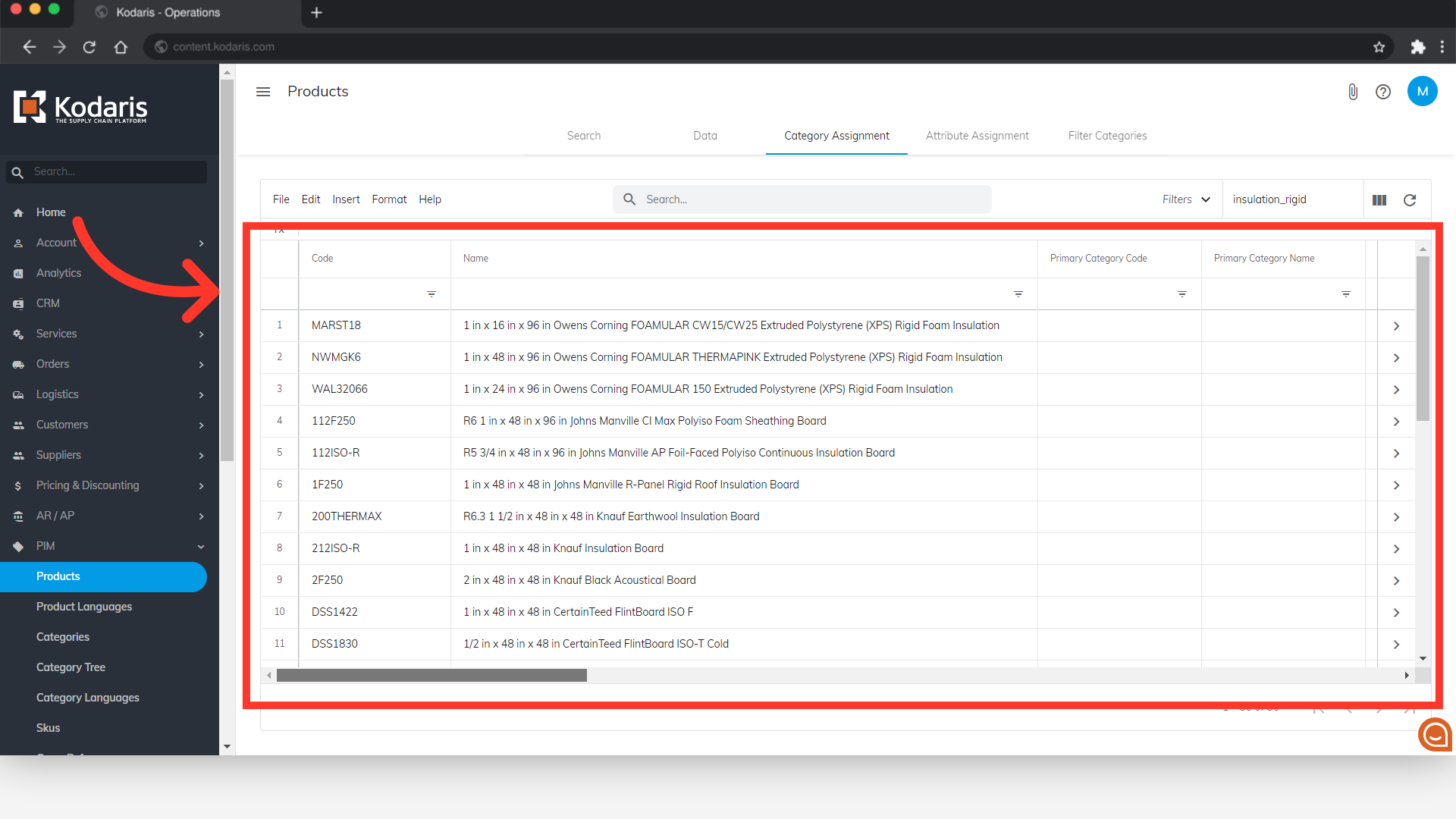The height and width of the screenshot is (819, 1456).
Task: Switch to the Attribute Assignment tab
Action: click(x=977, y=136)
